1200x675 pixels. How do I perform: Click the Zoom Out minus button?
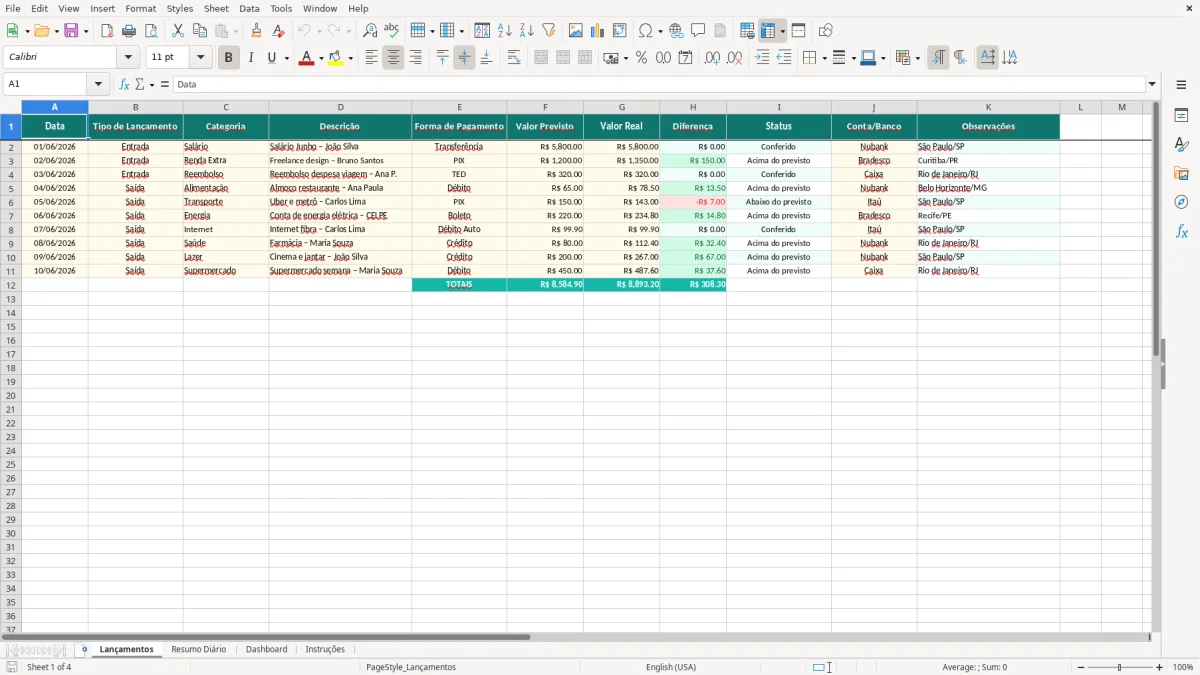[1081, 667]
